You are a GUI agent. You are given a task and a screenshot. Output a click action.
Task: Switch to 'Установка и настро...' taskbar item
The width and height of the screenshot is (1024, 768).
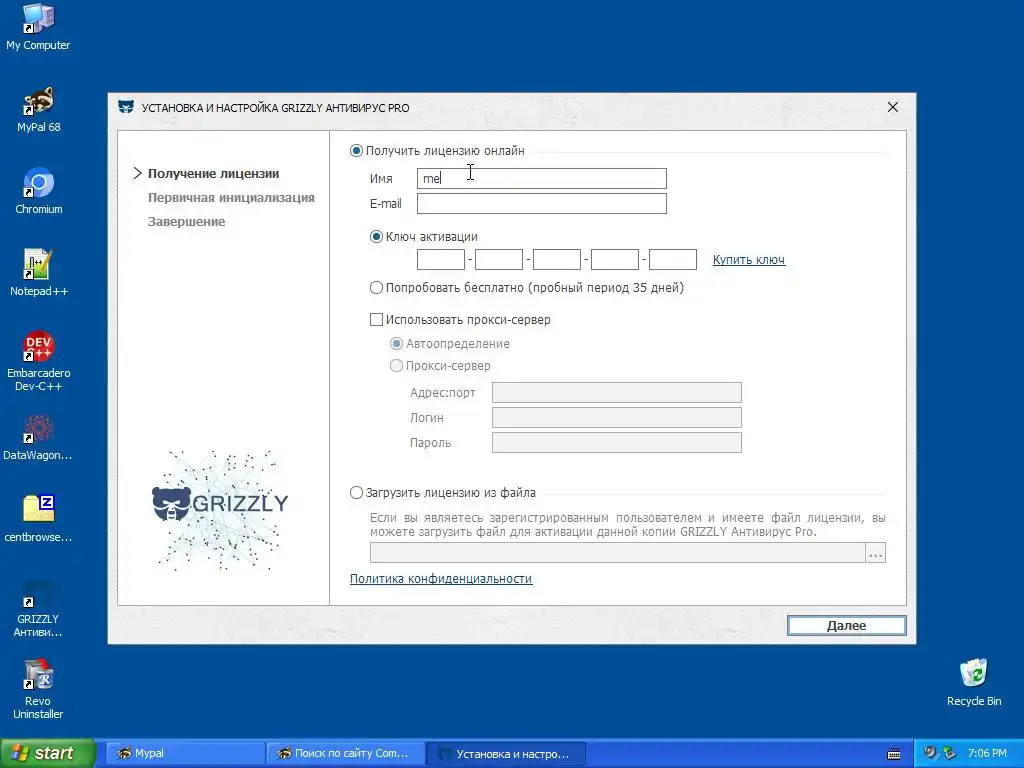506,754
